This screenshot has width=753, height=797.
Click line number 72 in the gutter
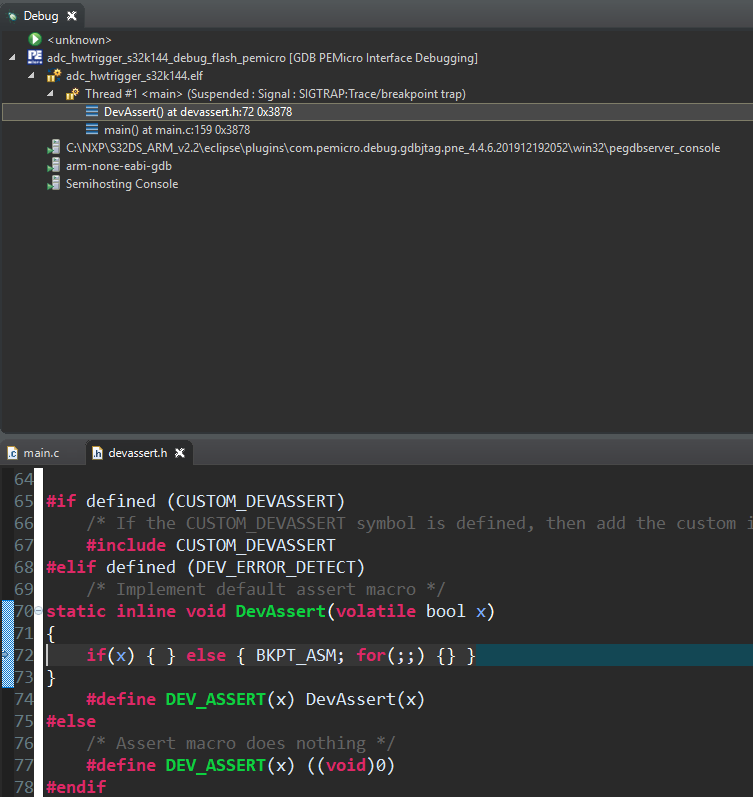click(23, 655)
